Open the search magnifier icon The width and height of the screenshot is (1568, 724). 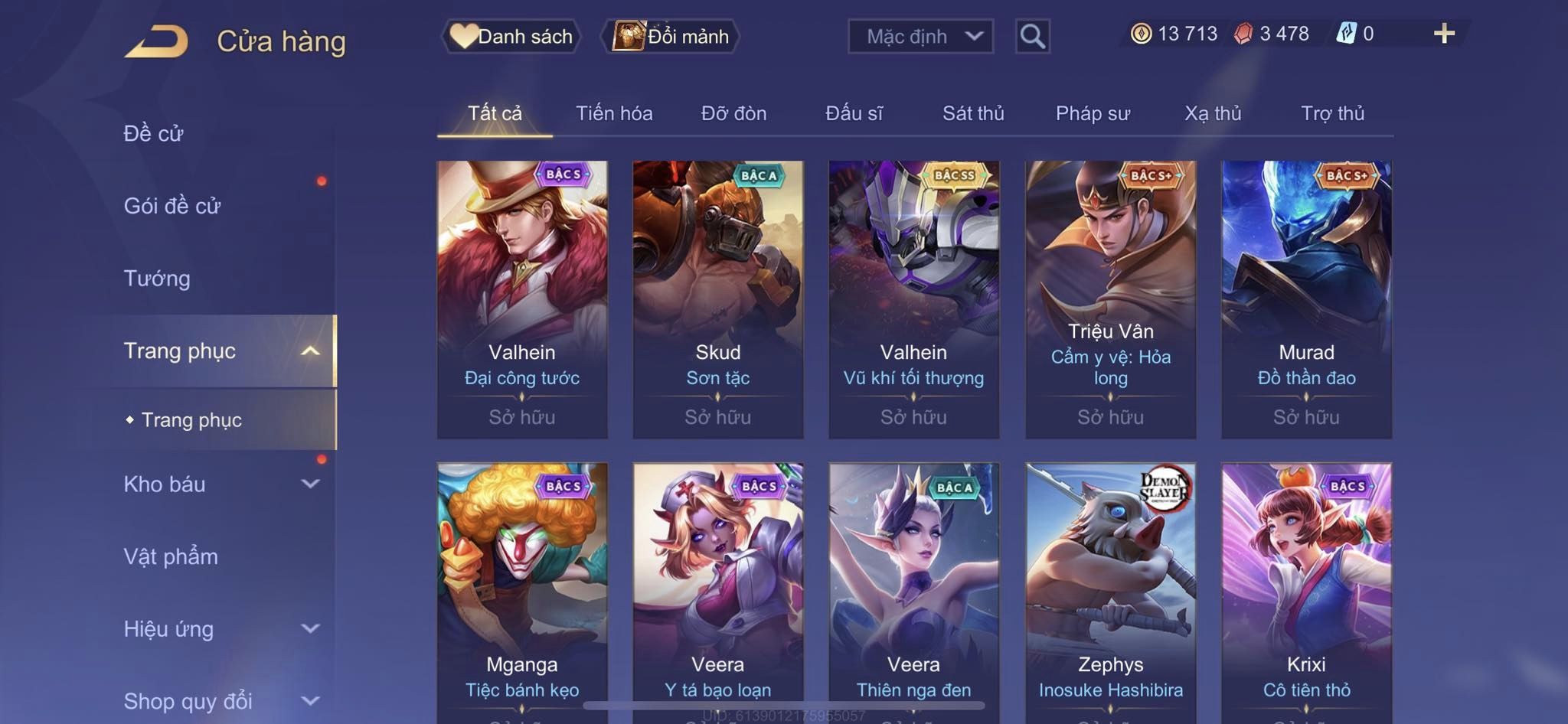tap(1032, 36)
